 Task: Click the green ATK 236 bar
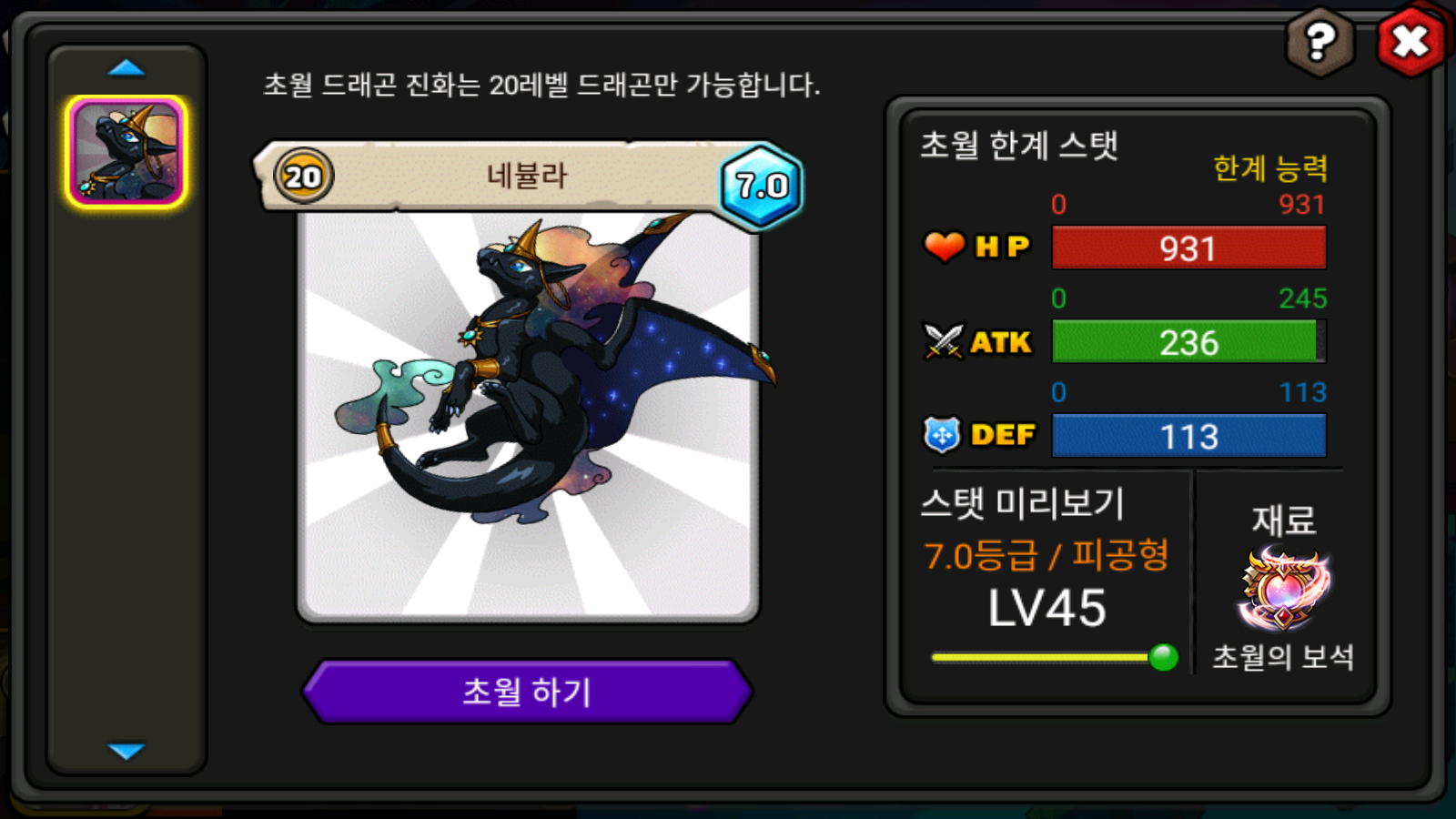1188,341
